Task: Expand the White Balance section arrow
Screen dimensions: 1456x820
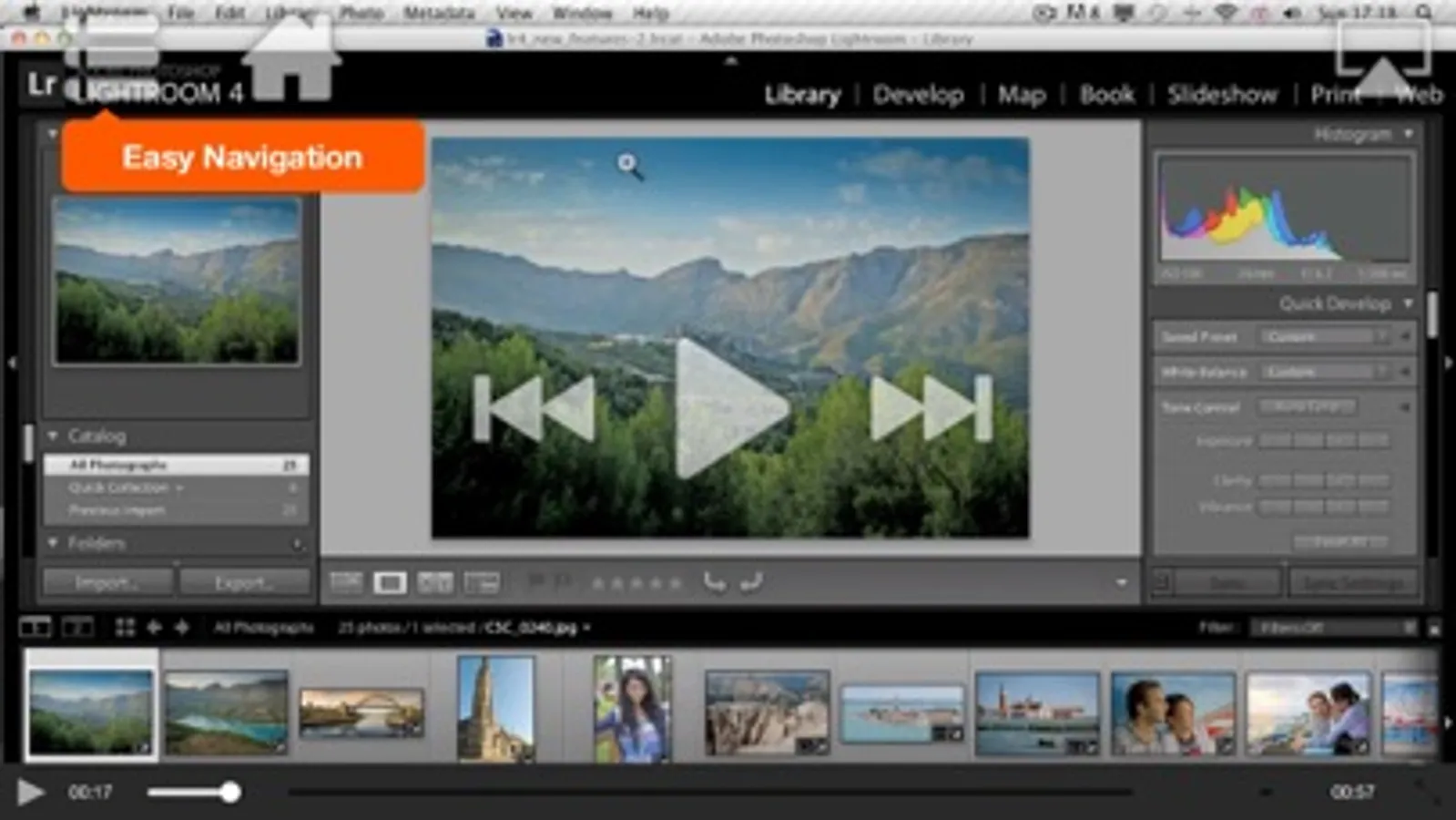Action: click(x=1405, y=372)
